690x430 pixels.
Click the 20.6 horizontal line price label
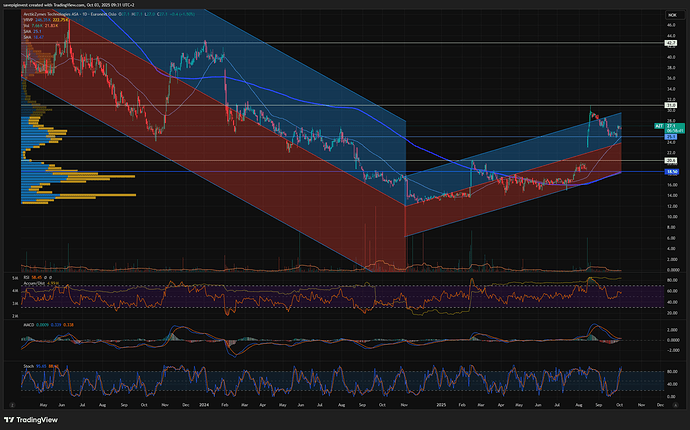672,160
